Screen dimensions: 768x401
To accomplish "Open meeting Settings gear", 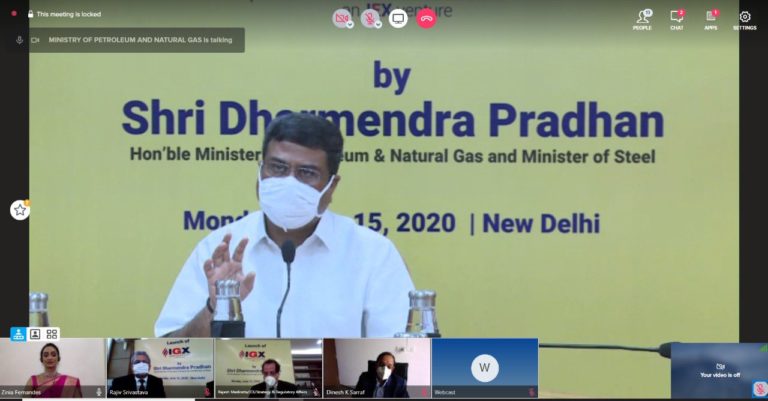I will 744,20.
